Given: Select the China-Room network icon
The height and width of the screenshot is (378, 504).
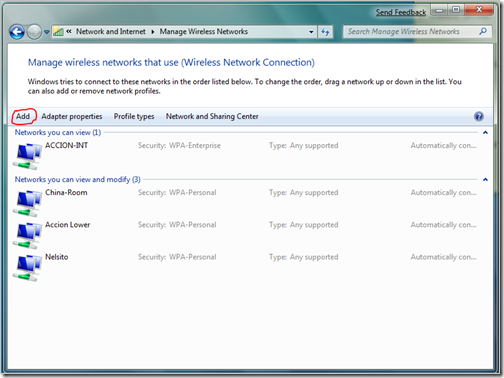Looking at the screenshot, I should click(x=27, y=203).
